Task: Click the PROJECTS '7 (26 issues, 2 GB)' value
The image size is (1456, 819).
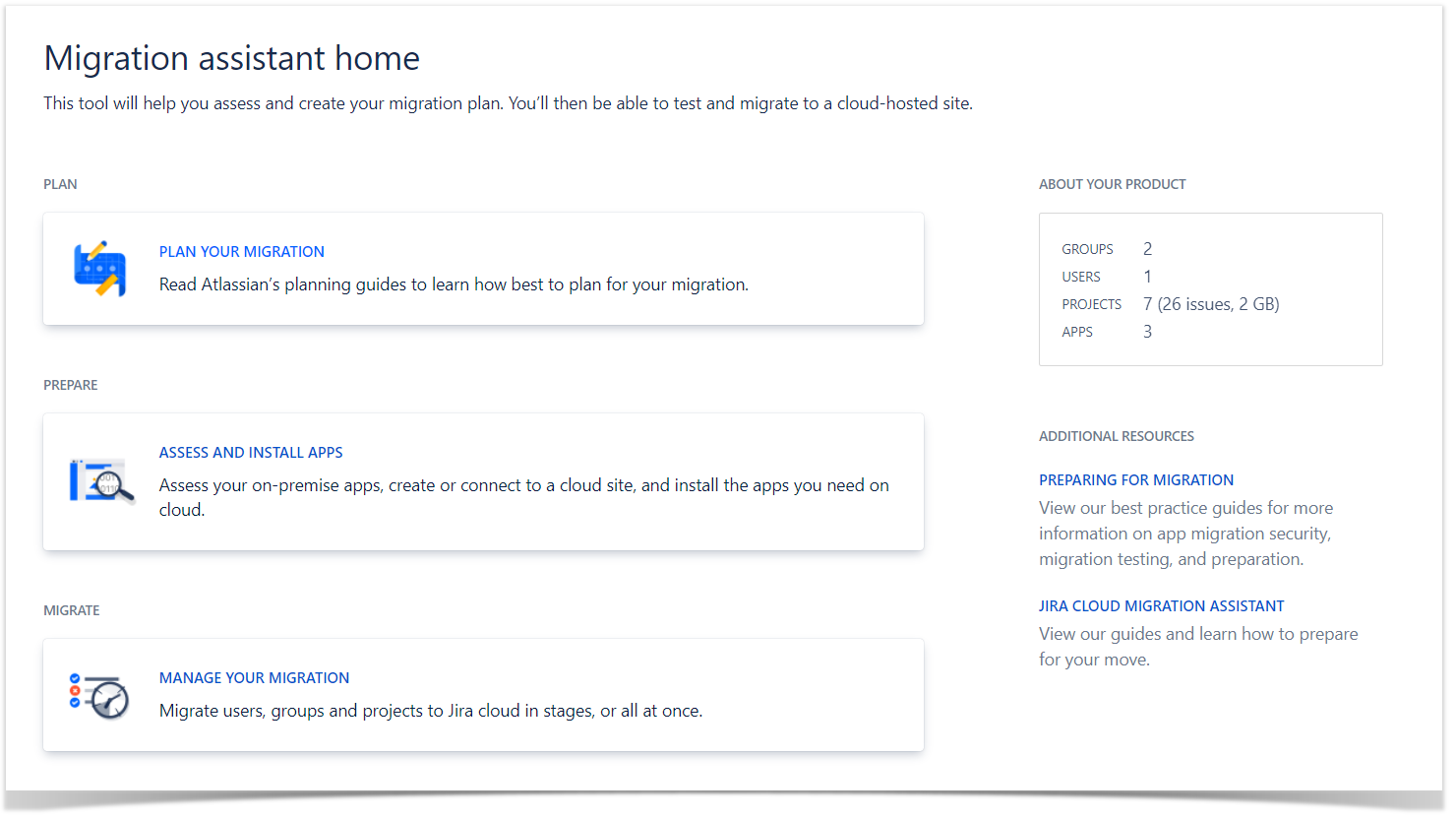Action: click(x=1211, y=304)
